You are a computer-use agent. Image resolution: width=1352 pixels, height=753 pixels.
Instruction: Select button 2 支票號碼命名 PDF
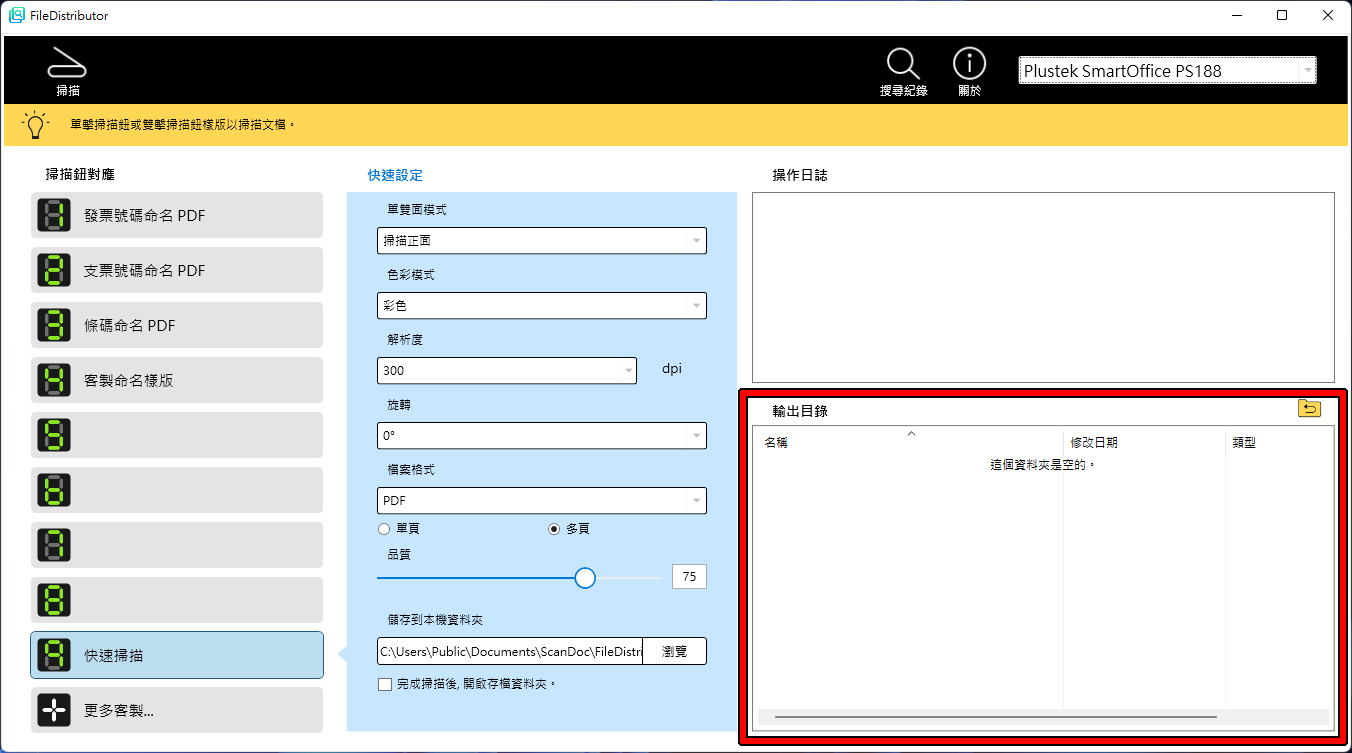click(177, 270)
